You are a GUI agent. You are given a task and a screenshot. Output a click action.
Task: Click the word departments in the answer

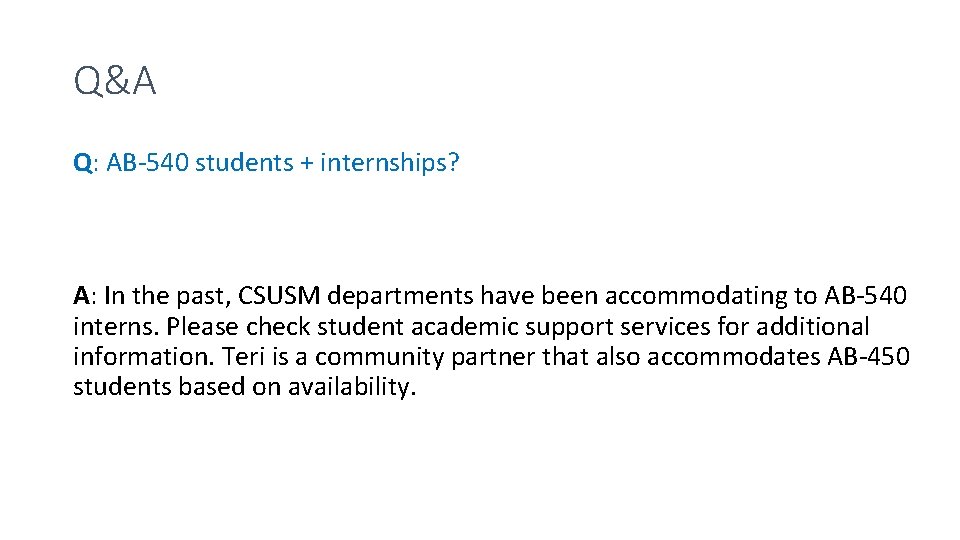click(x=400, y=296)
